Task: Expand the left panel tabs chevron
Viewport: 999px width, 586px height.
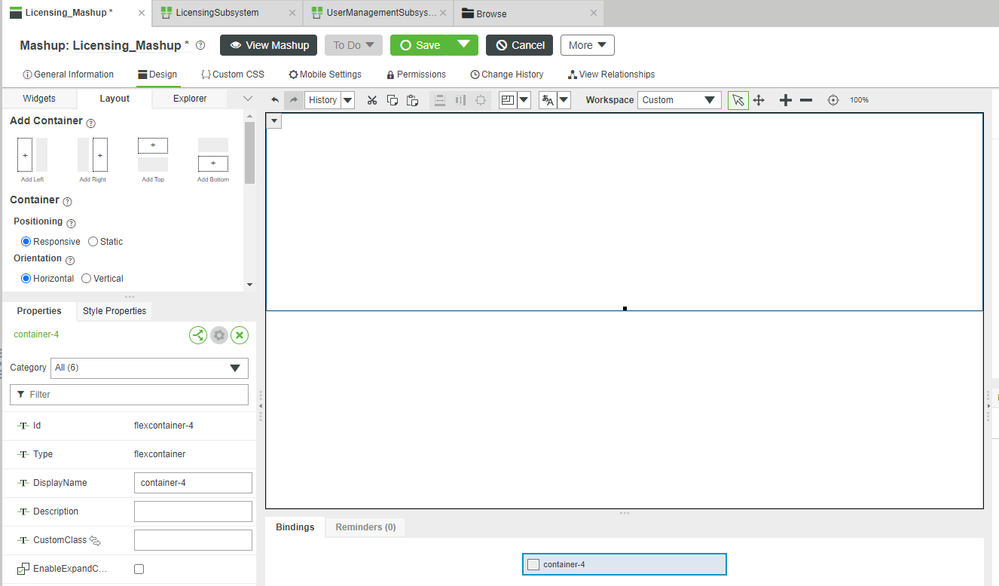Action: tap(248, 98)
